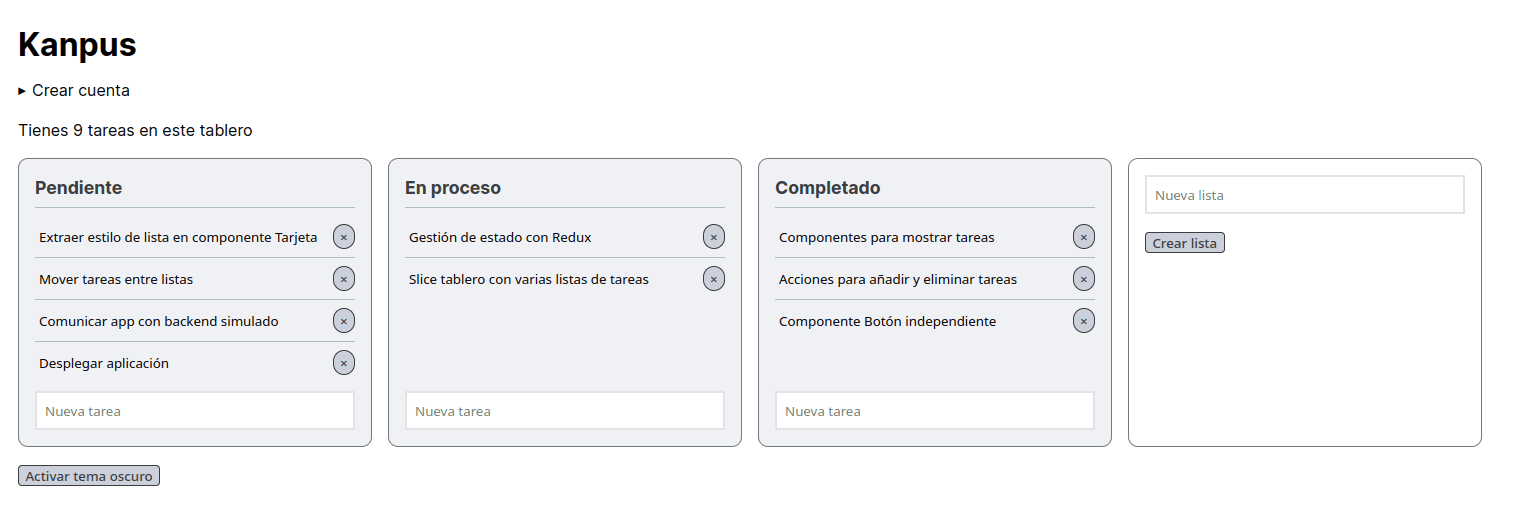Delete 'Gestión de estado con Redux' task
The image size is (1524, 519).
click(714, 237)
